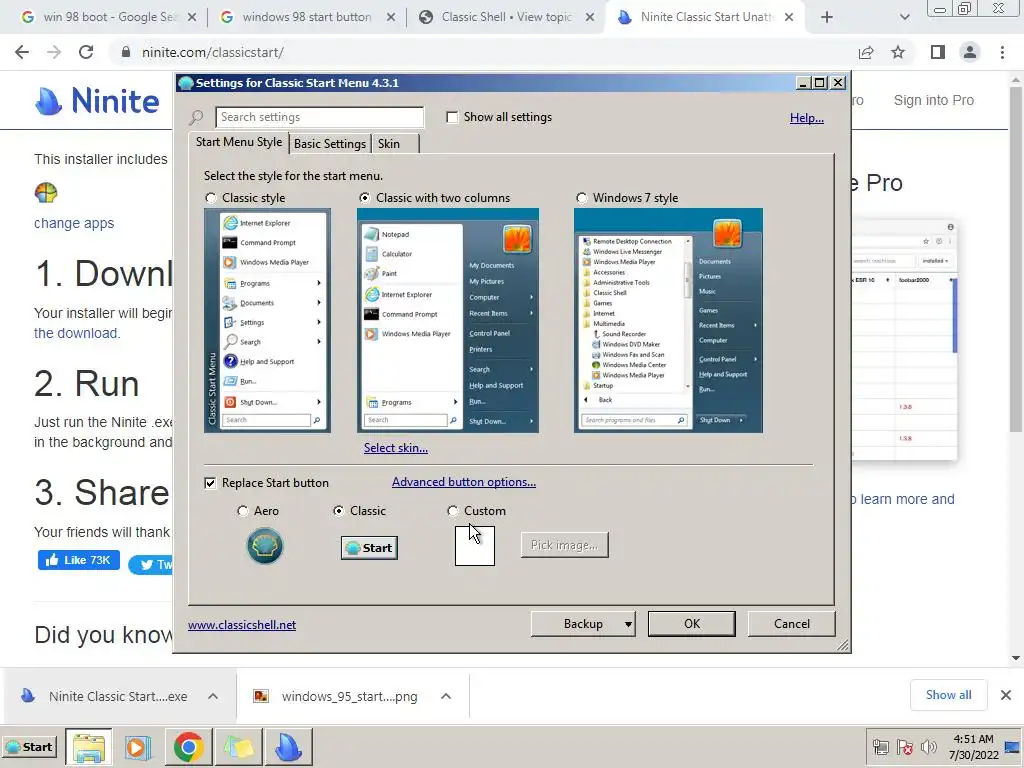This screenshot has width=1024, height=768.
Task: Click into the Search settings field
Action: pos(319,117)
